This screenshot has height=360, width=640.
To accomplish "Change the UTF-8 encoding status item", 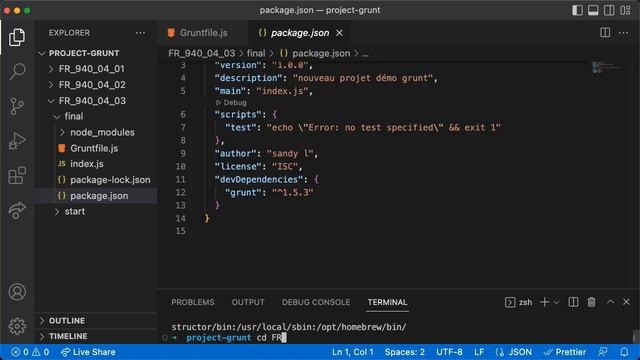I will (x=449, y=352).
